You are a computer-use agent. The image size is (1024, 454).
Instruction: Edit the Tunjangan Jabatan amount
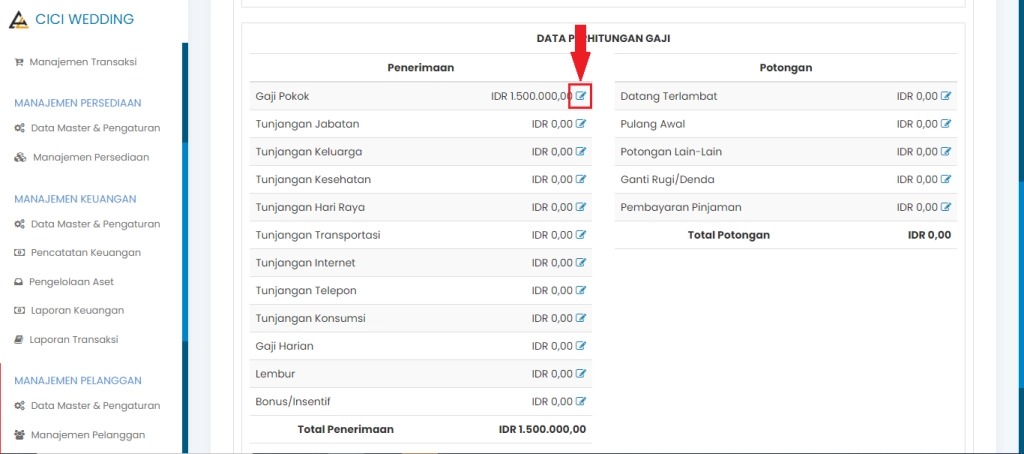point(581,123)
